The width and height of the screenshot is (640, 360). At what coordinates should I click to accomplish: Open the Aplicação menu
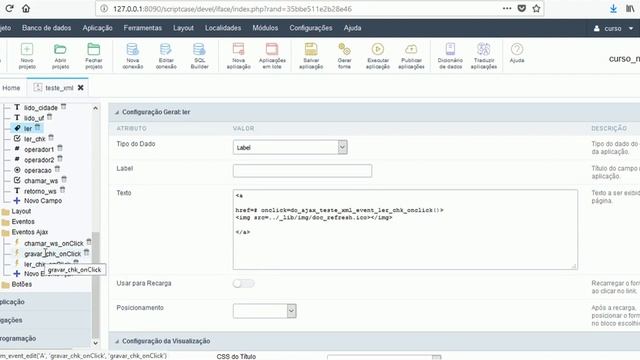pyautogui.click(x=97, y=28)
